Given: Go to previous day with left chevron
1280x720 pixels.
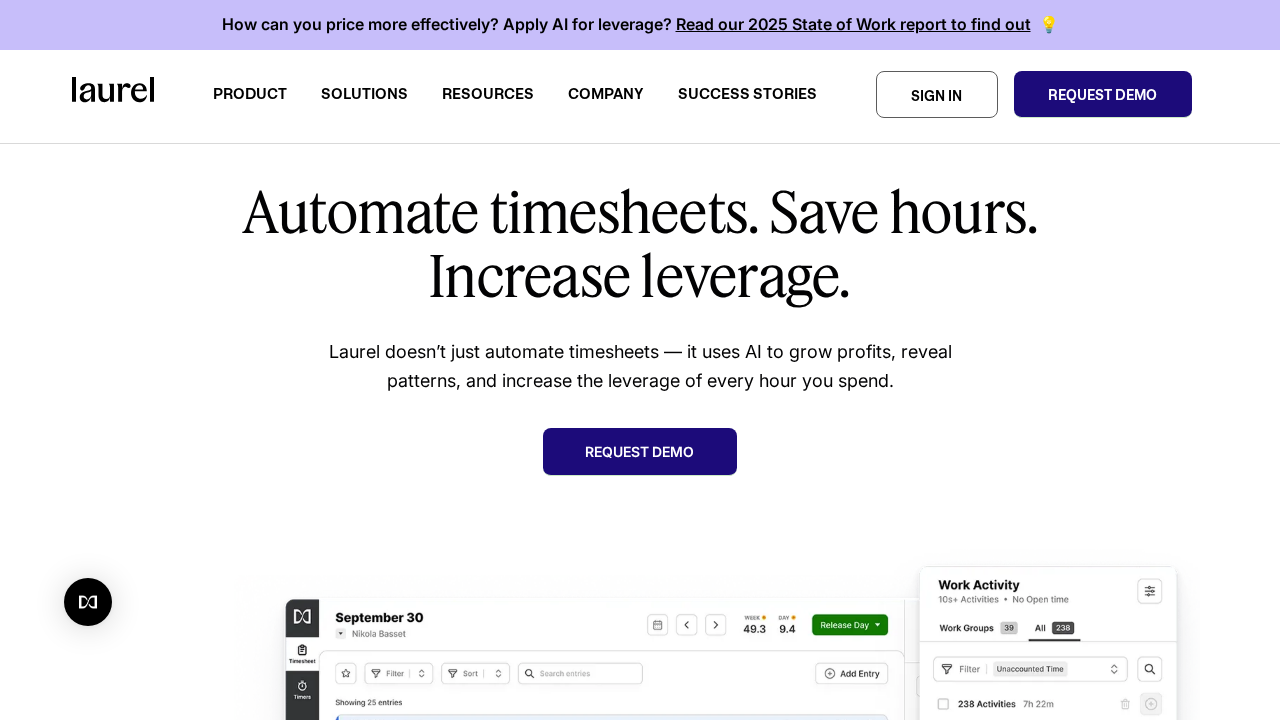Looking at the screenshot, I should point(686,625).
